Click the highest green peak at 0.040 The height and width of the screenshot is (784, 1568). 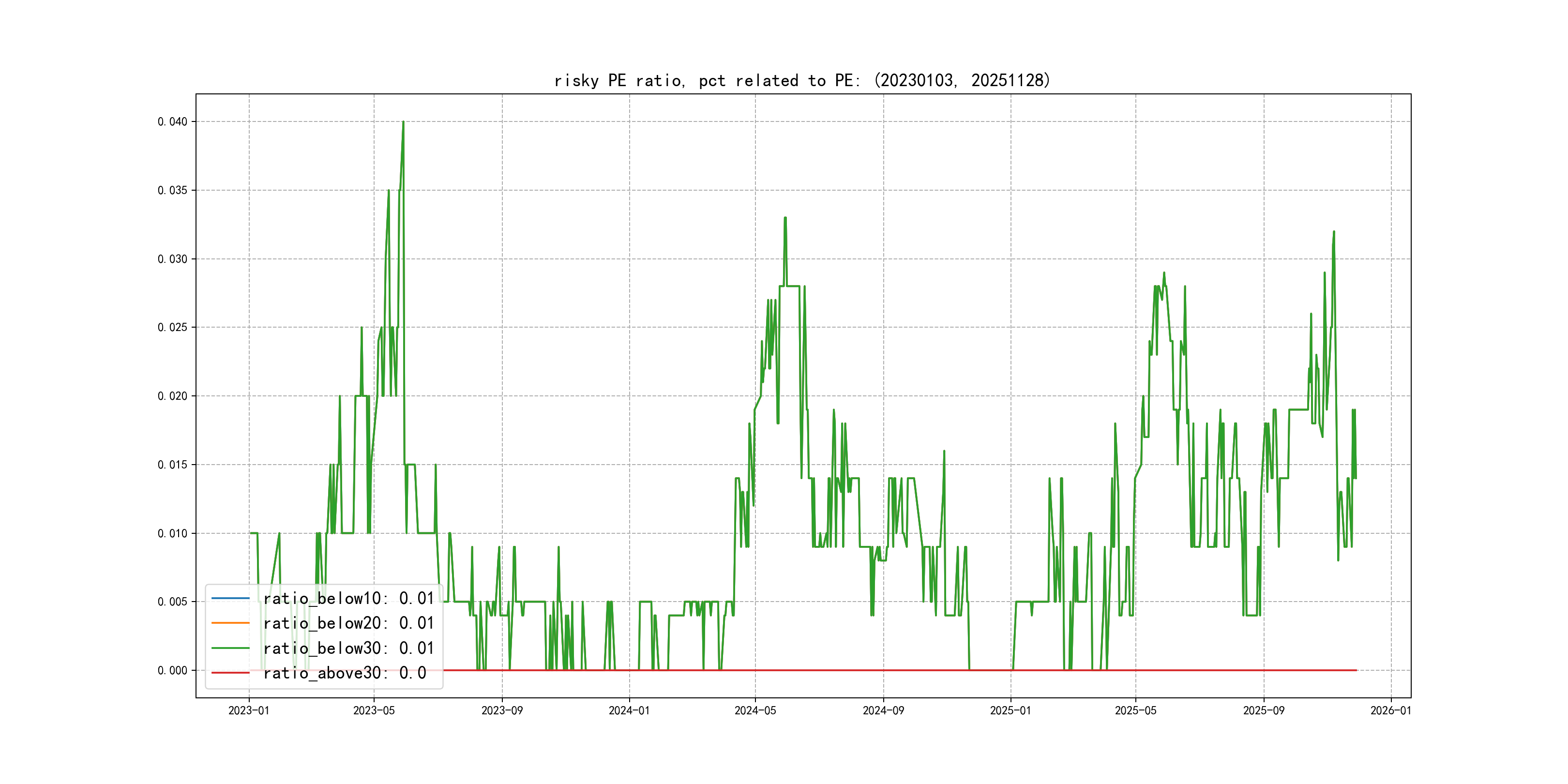click(403, 122)
